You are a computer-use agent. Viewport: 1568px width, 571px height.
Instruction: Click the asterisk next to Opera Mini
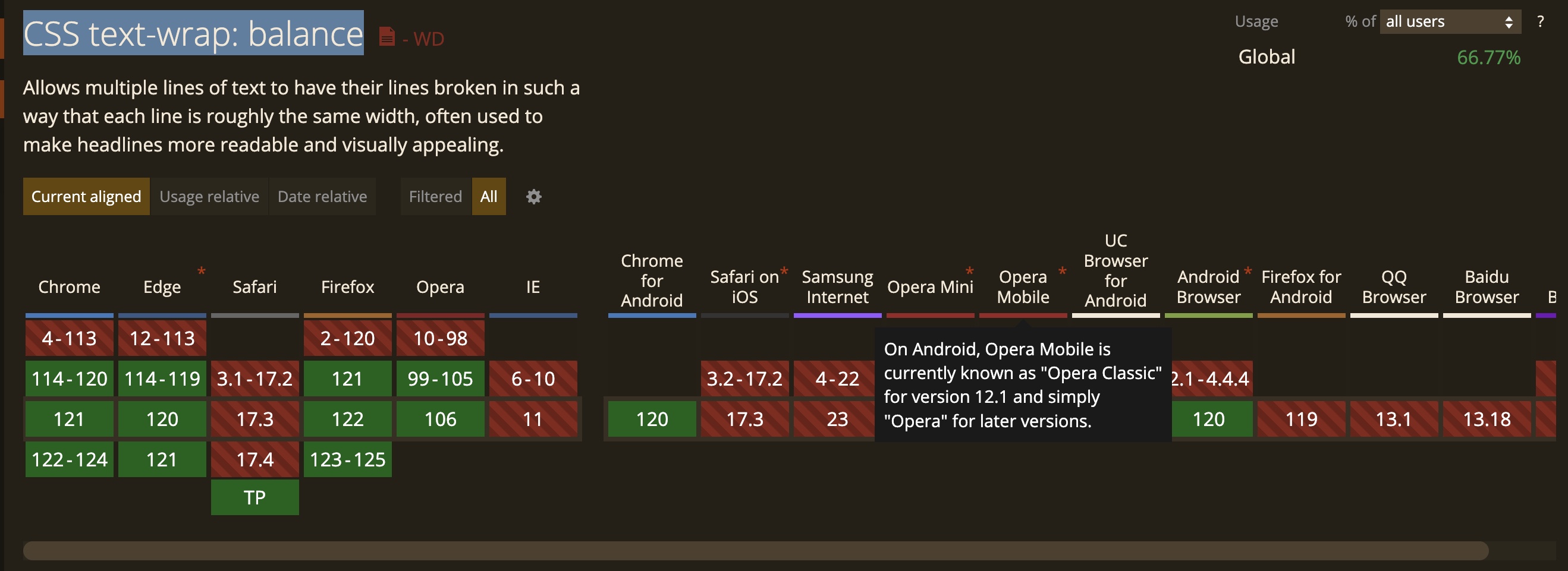[x=969, y=271]
